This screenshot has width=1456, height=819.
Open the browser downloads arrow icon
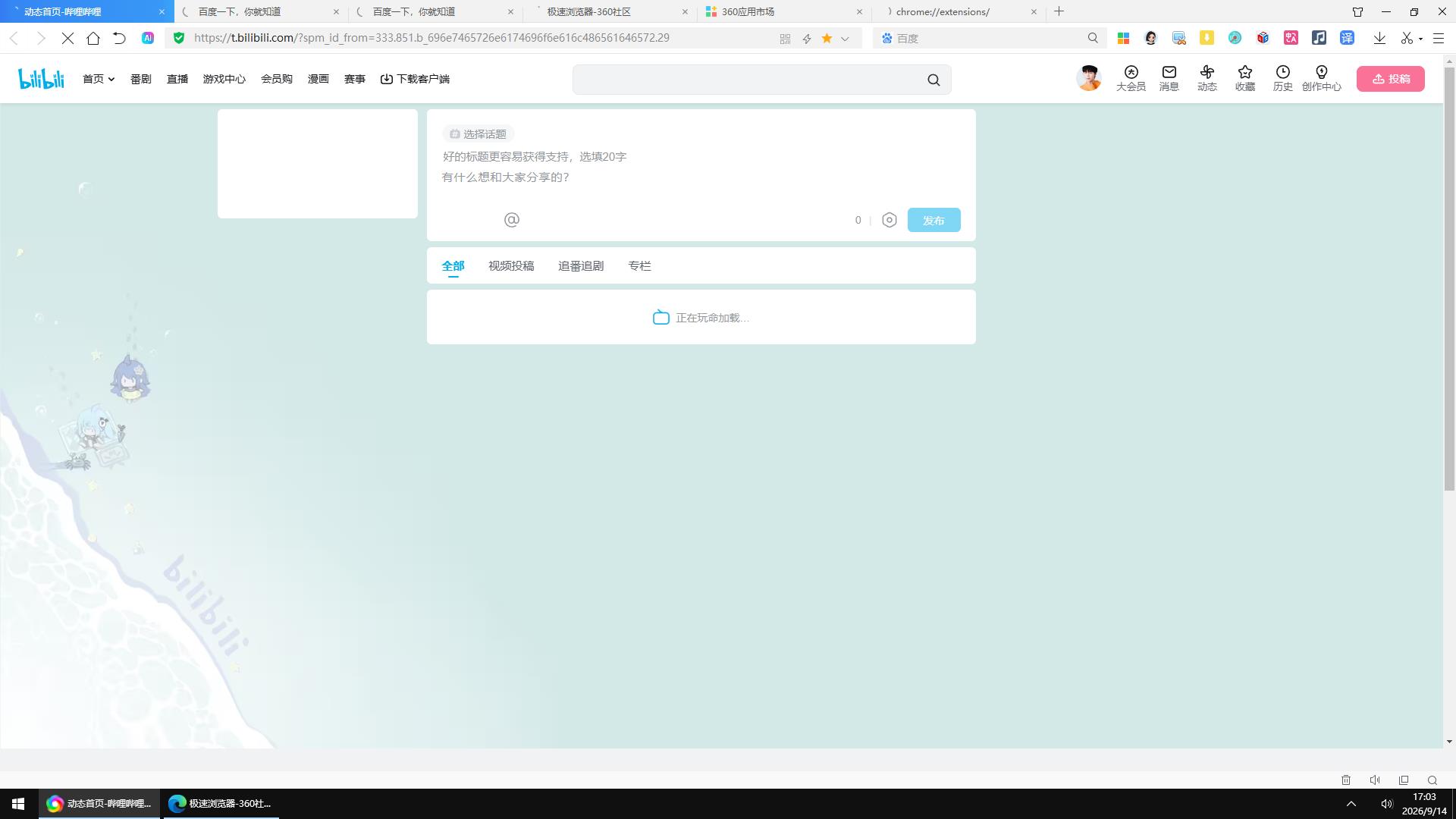point(1379,38)
